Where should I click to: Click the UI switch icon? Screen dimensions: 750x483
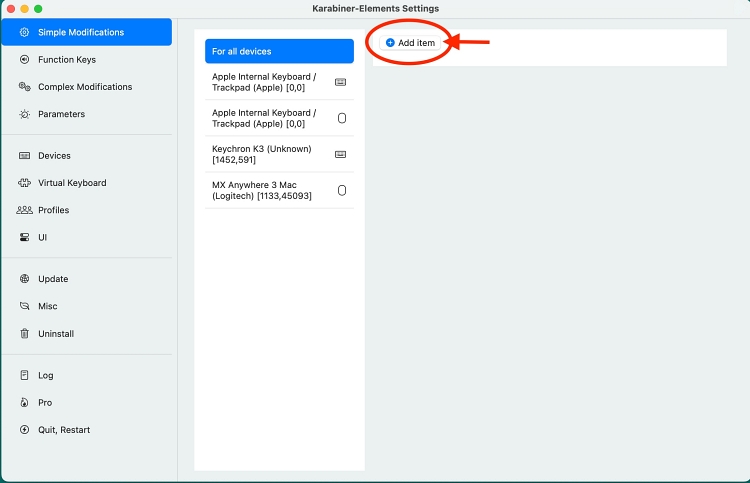[24, 237]
